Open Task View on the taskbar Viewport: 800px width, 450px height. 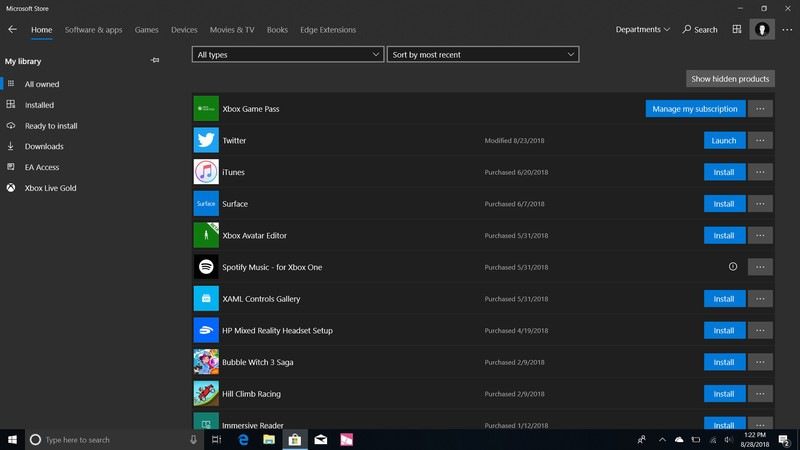(x=216, y=439)
